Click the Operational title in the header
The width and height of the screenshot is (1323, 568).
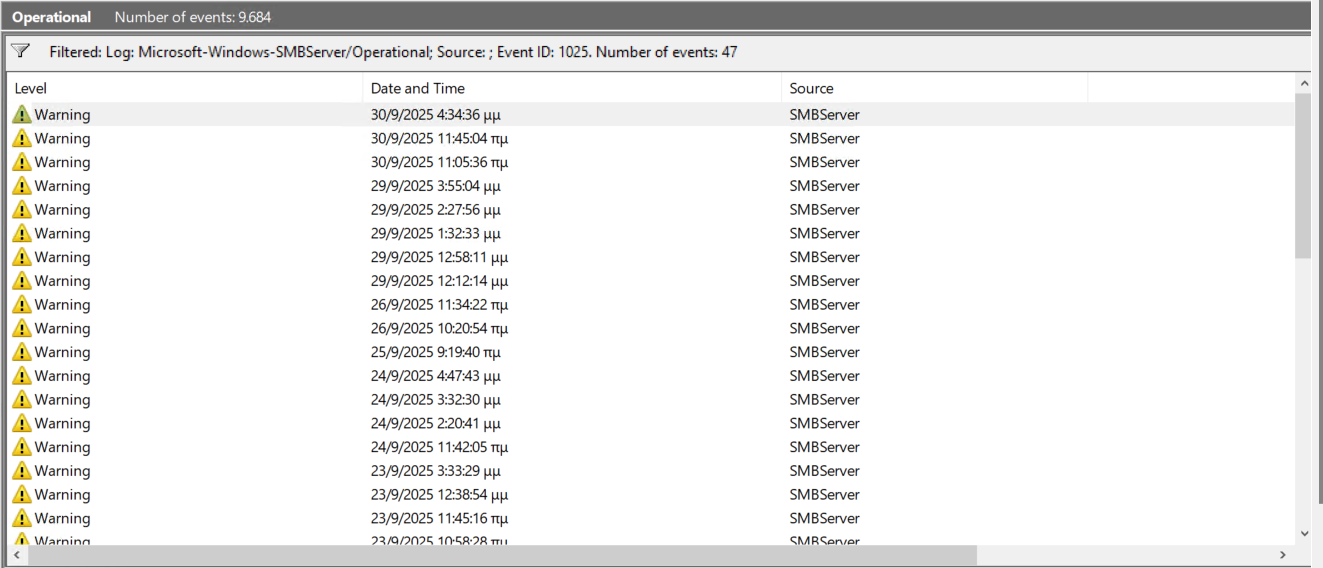point(51,17)
